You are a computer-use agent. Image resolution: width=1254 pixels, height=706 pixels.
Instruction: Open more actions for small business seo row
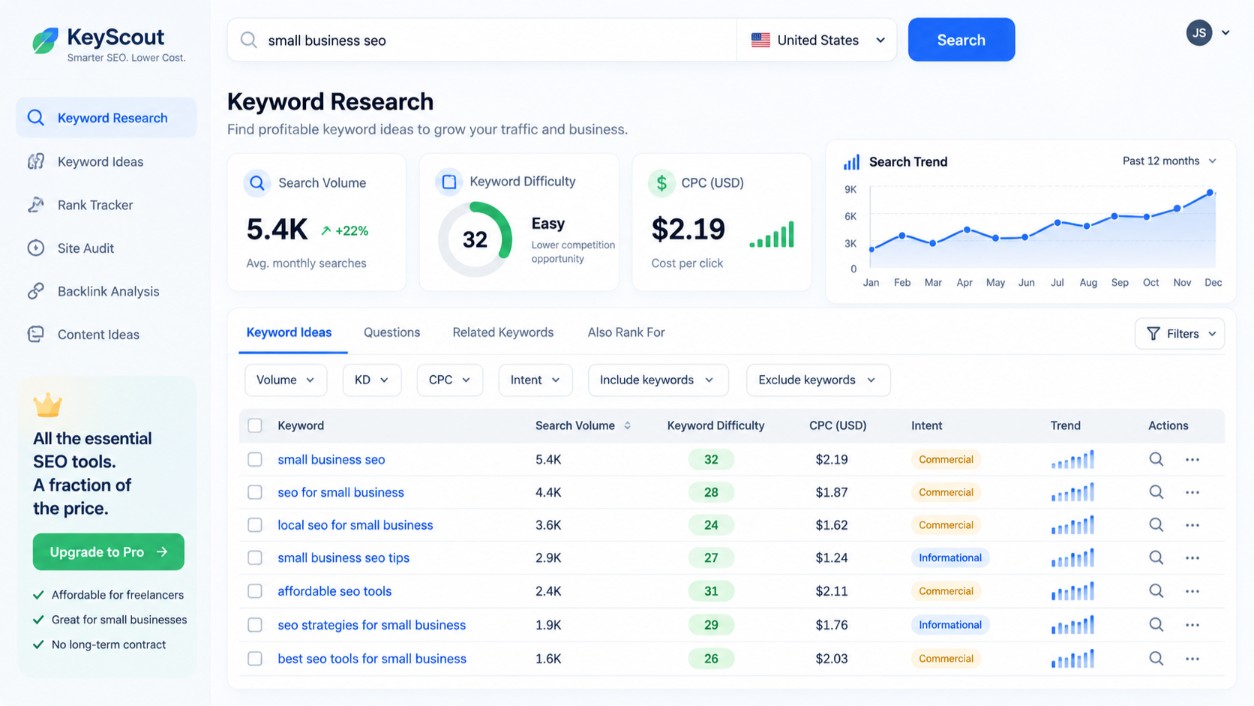[x=1192, y=459]
